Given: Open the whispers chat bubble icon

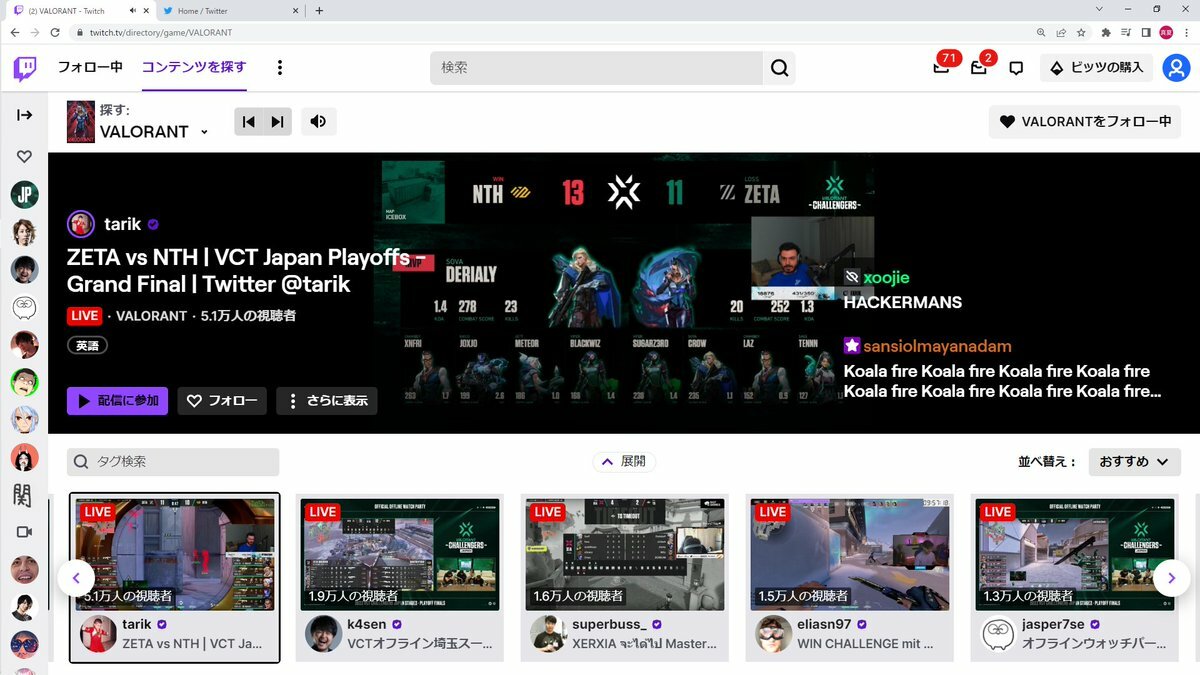Looking at the screenshot, I should (x=1016, y=68).
